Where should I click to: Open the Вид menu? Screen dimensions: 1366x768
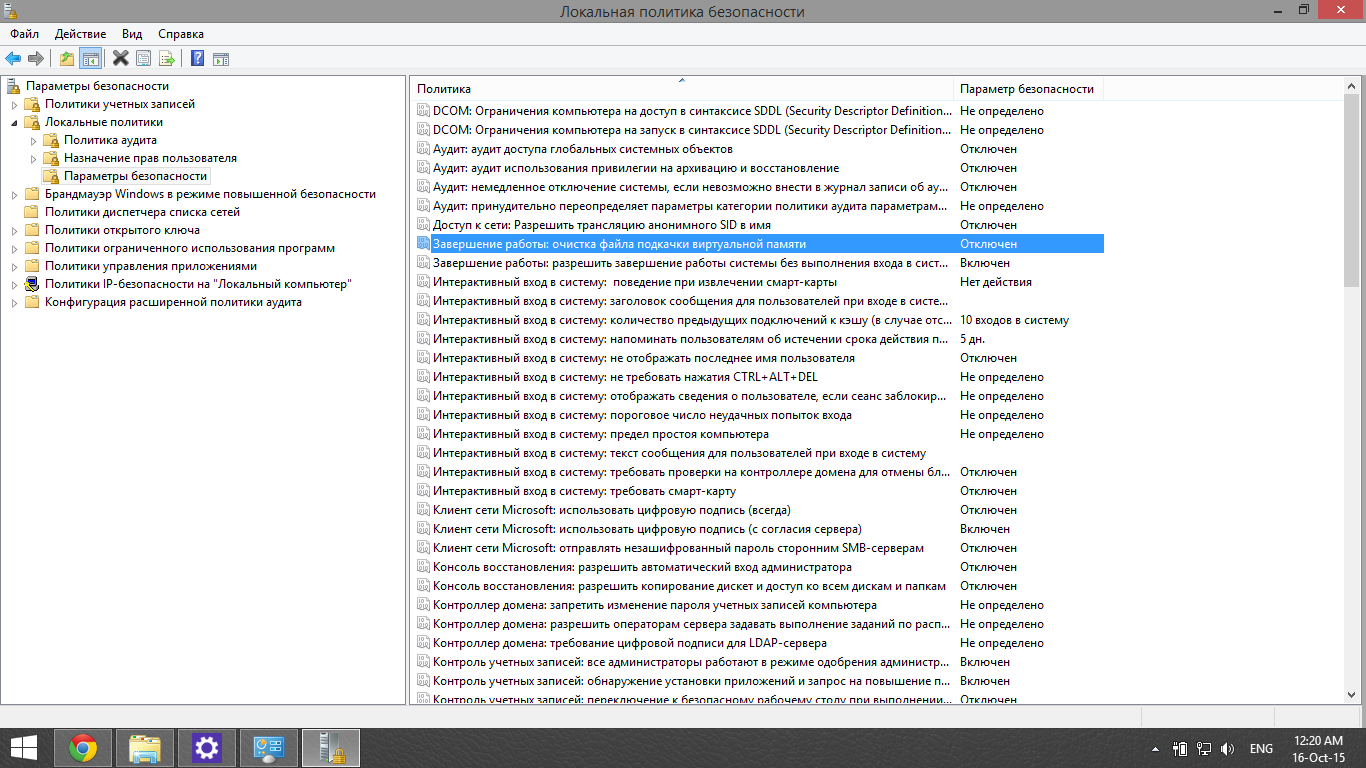[x=133, y=34]
